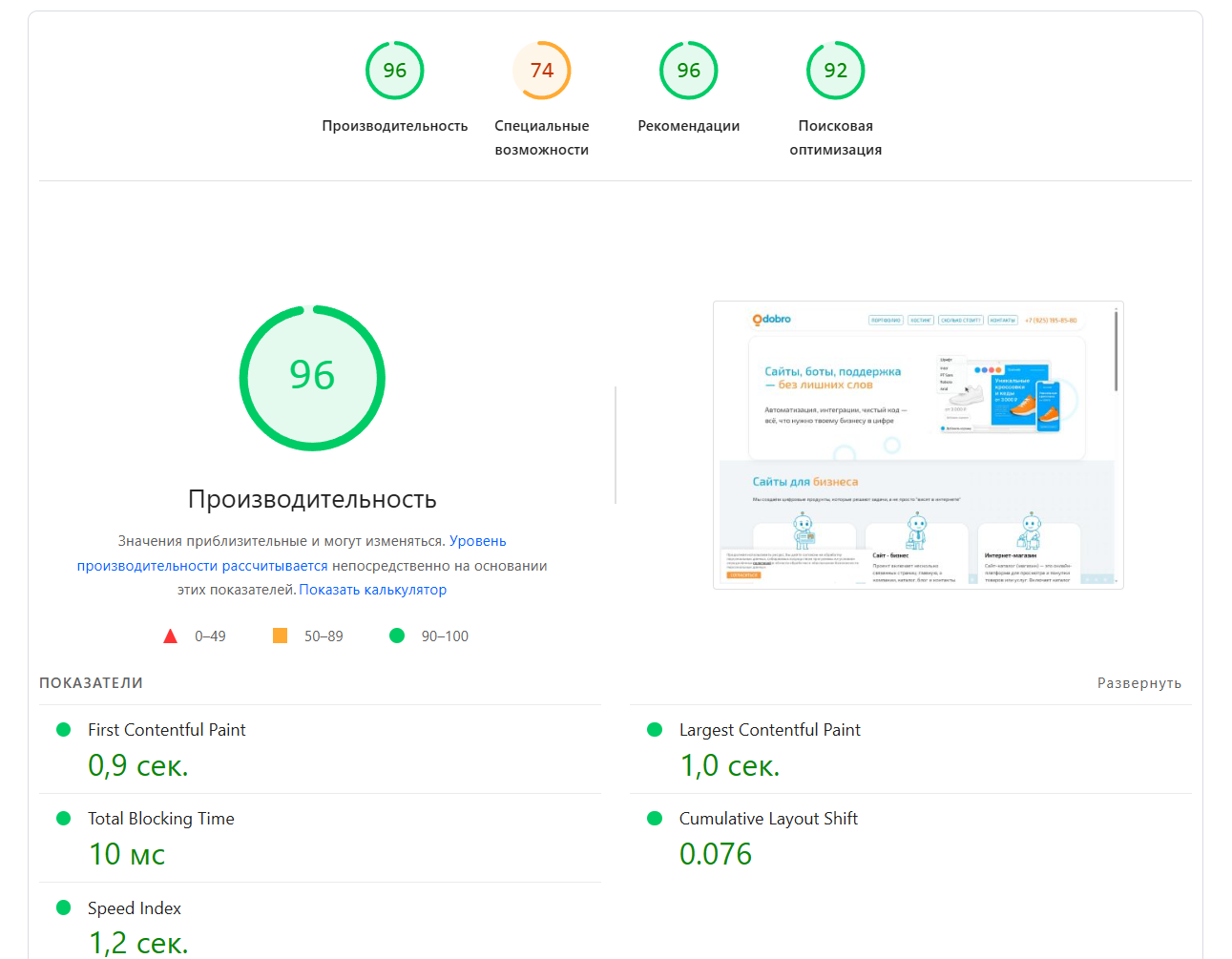Click the large 96 performance gauge

[x=312, y=378]
